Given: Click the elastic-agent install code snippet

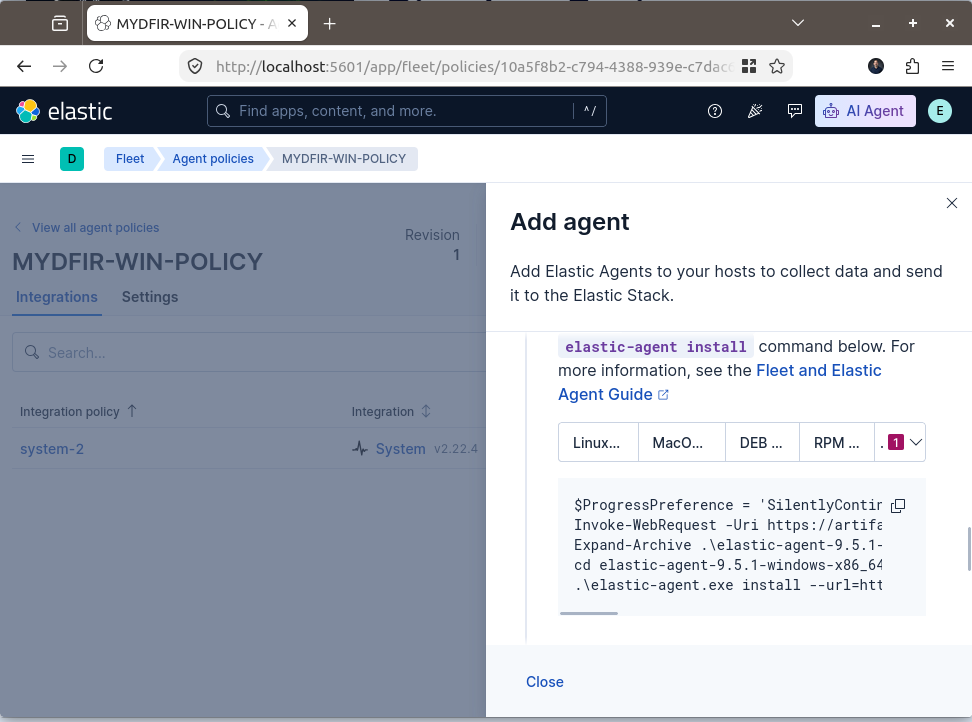Looking at the screenshot, I should pos(655,346).
